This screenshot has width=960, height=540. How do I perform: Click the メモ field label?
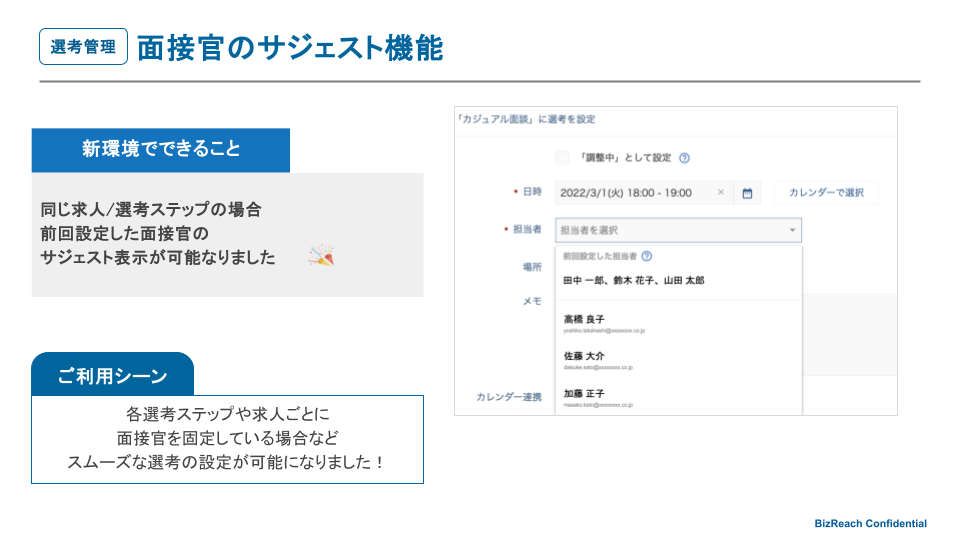click(x=531, y=301)
